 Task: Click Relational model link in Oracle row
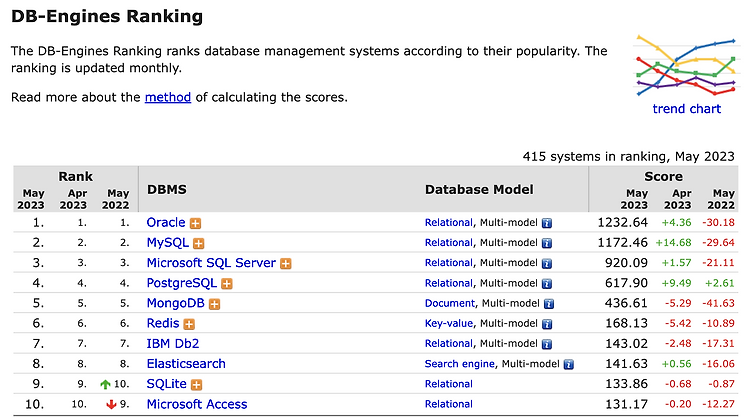point(449,222)
